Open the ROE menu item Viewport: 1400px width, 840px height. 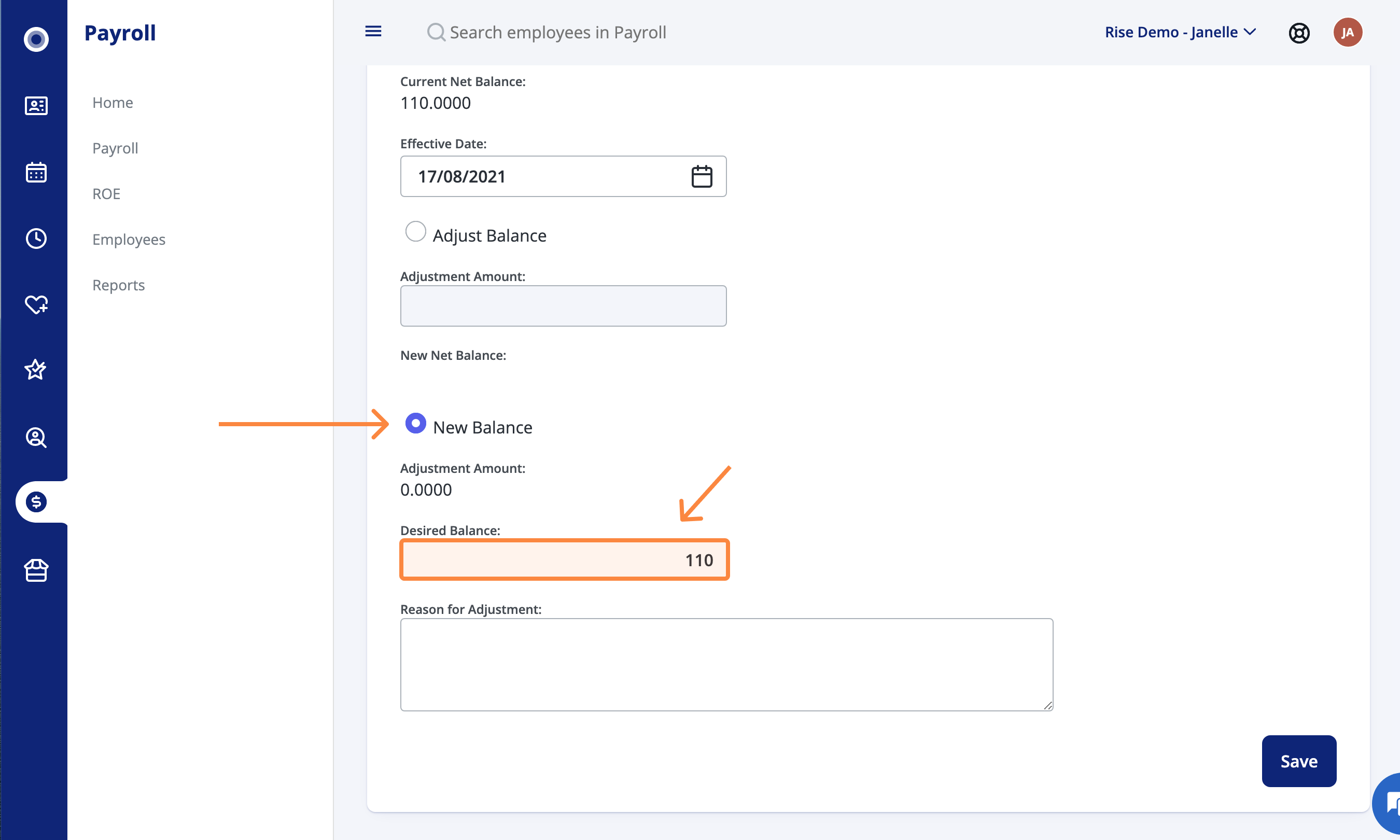(106, 193)
